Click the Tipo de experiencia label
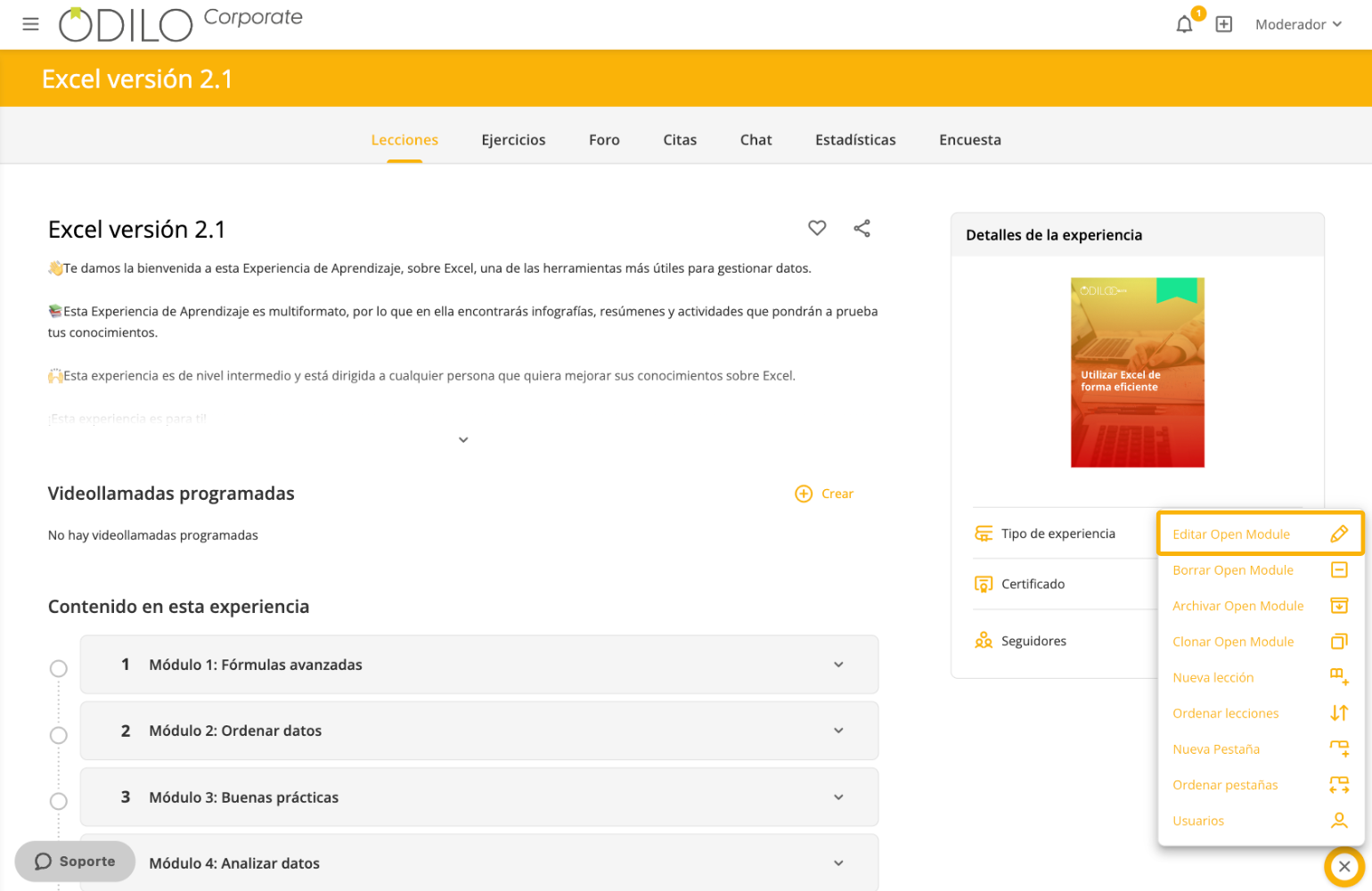1372x891 pixels. (1058, 534)
